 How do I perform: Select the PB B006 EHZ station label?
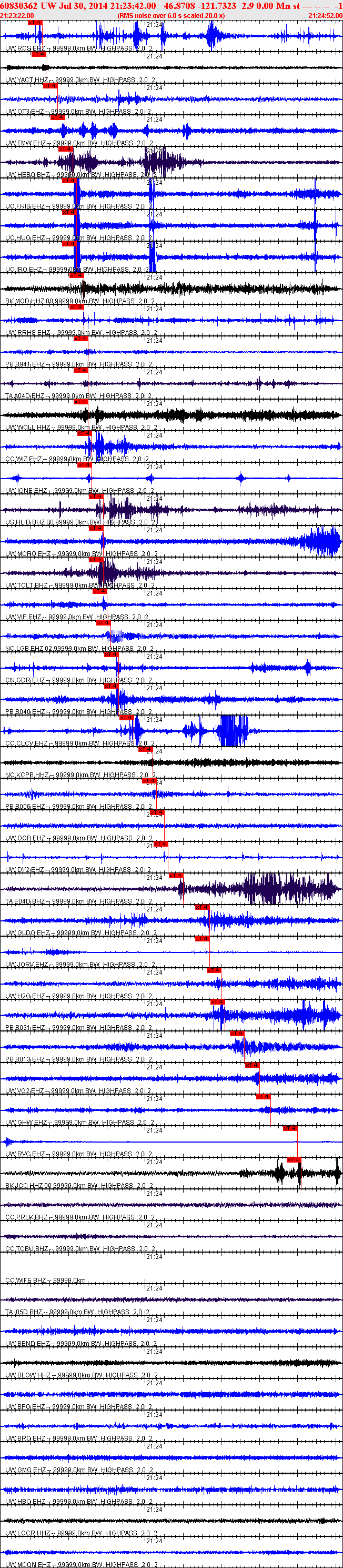78,807
